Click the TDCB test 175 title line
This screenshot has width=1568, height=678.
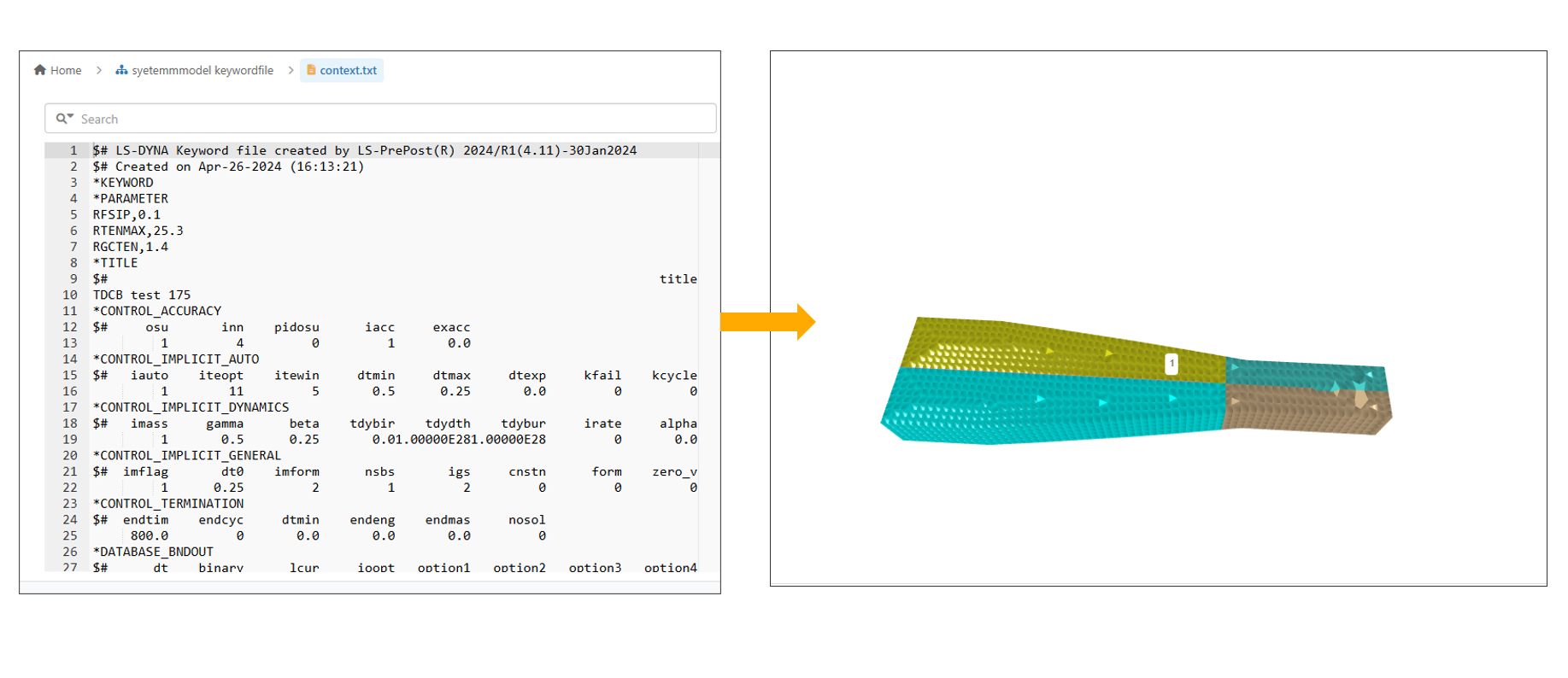(x=142, y=295)
